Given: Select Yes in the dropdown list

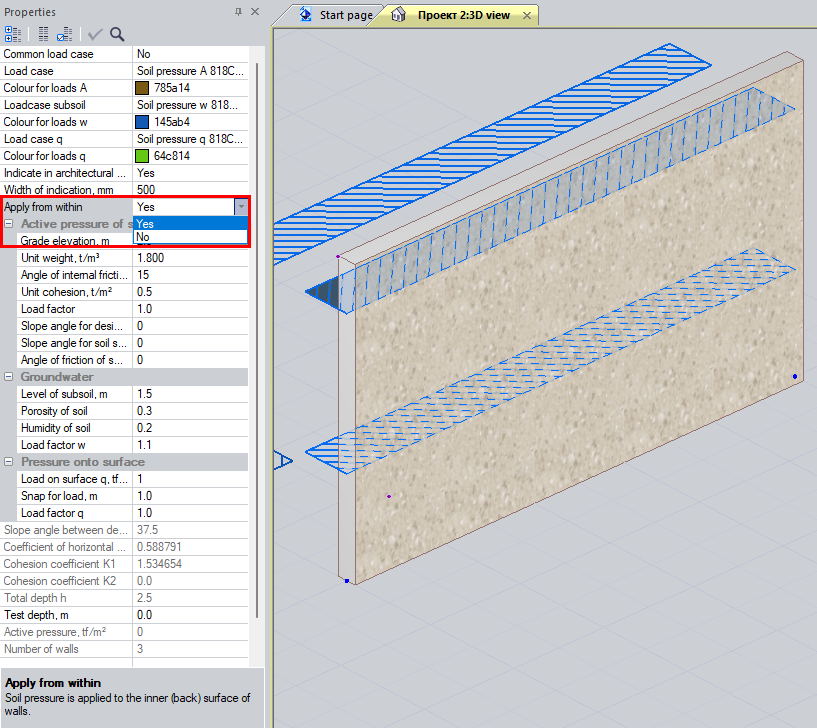Looking at the screenshot, I should point(190,224).
